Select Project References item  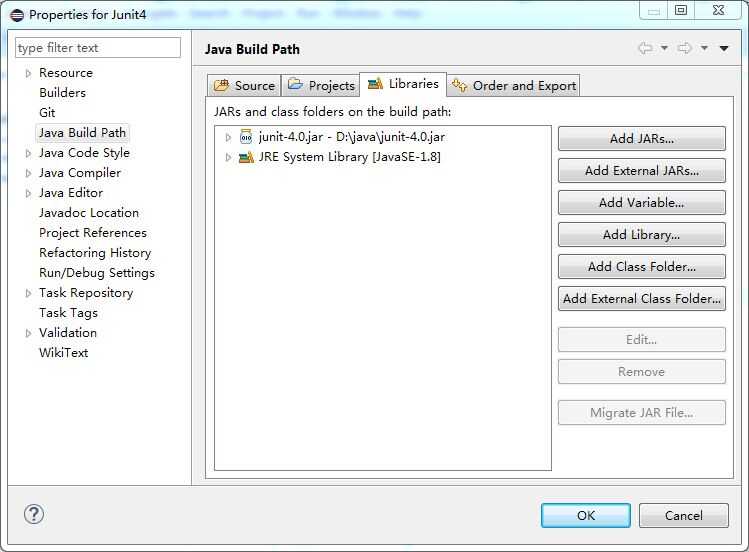93,233
